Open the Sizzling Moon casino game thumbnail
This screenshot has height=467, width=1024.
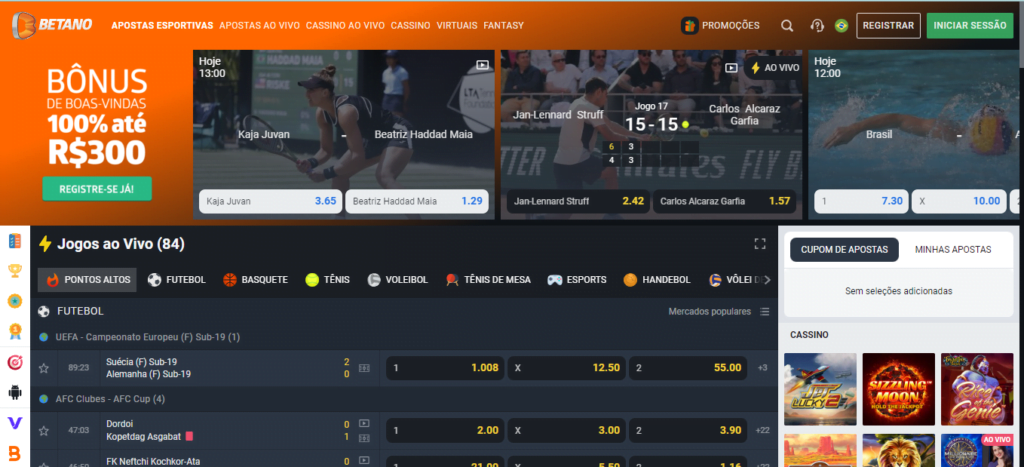pyautogui.click(x=898, y=389)
